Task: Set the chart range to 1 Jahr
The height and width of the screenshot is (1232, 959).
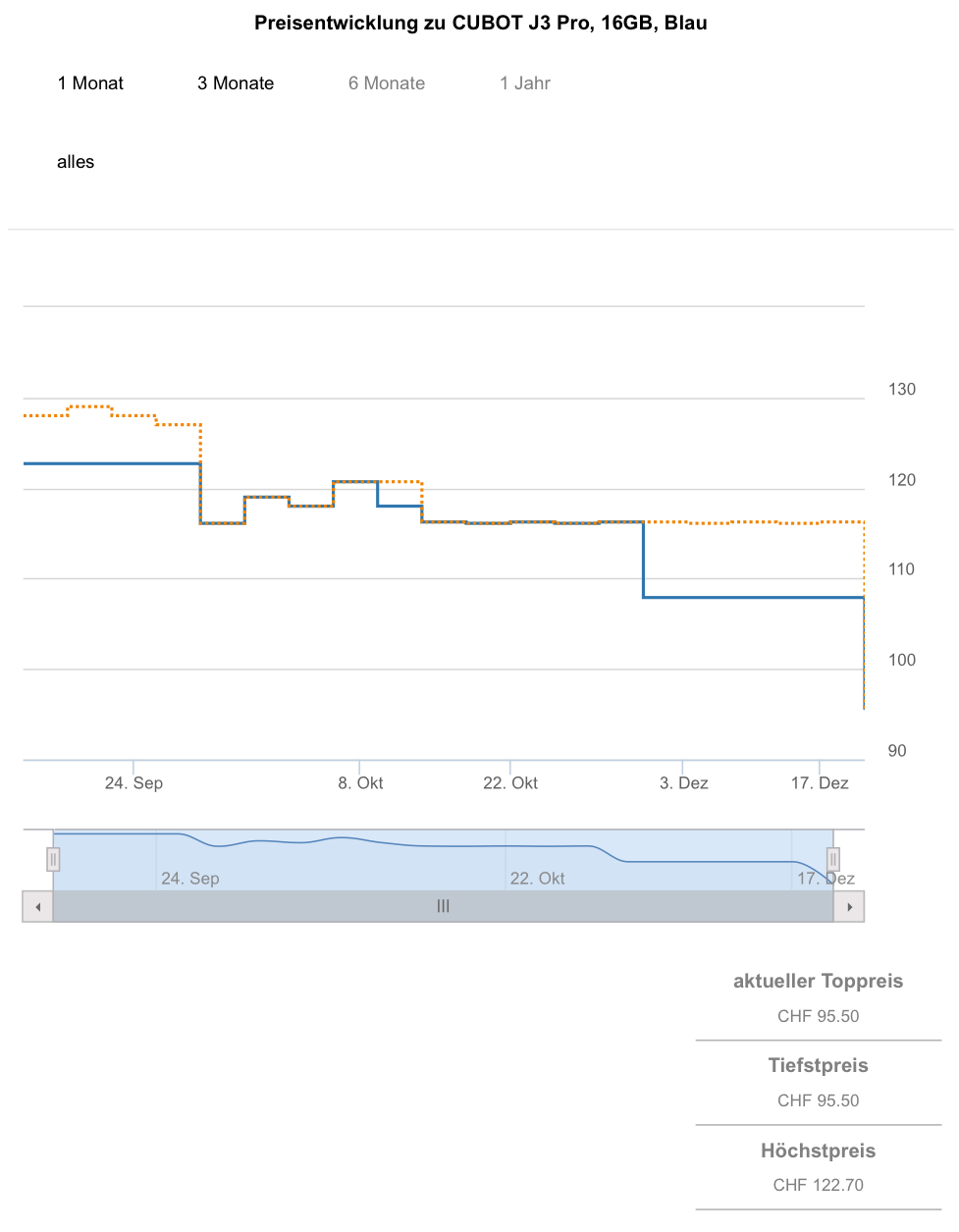Action: 525,83
